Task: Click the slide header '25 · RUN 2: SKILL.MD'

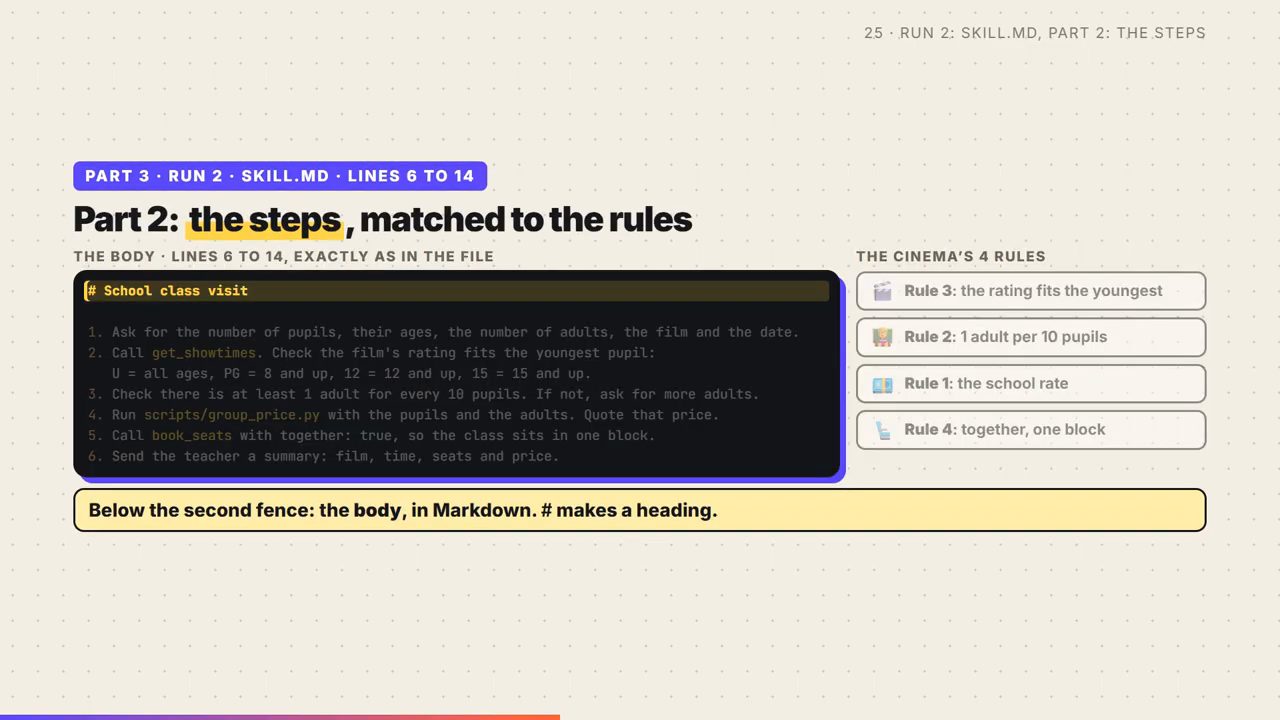Action: click(x=1035, y=33)
